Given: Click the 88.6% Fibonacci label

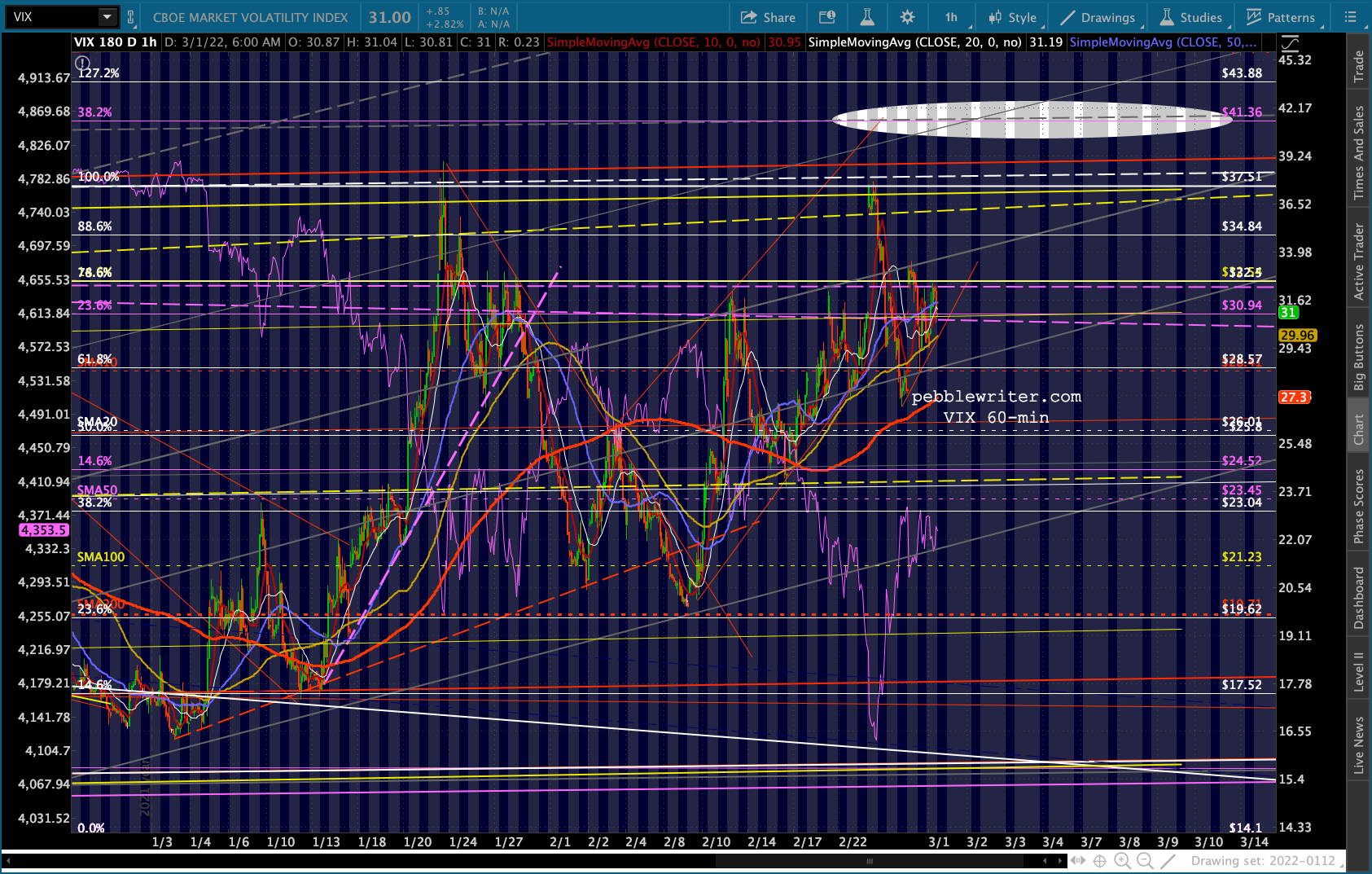Looking at the screenshot, I should coord(94,226).
